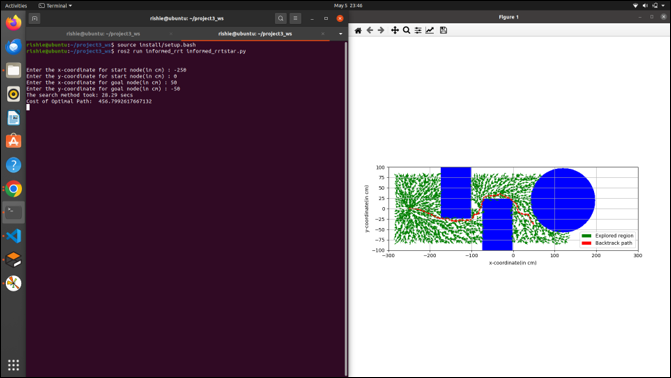This screenshot has width=671, height=378.
Task: Click the Backtrack path legend entry
Action: pos(607,243)
